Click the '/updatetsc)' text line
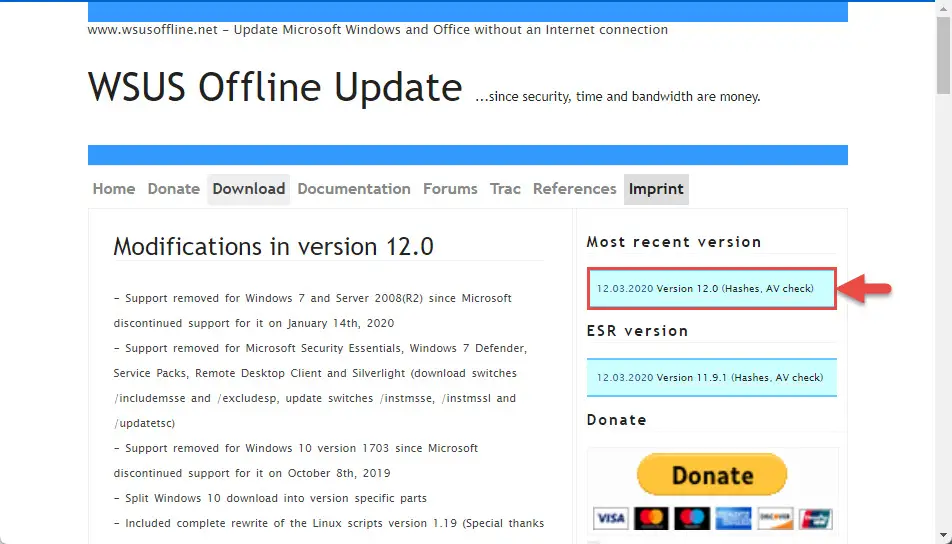The width and height of the screenshot is (952, 544). click(144, 423)
